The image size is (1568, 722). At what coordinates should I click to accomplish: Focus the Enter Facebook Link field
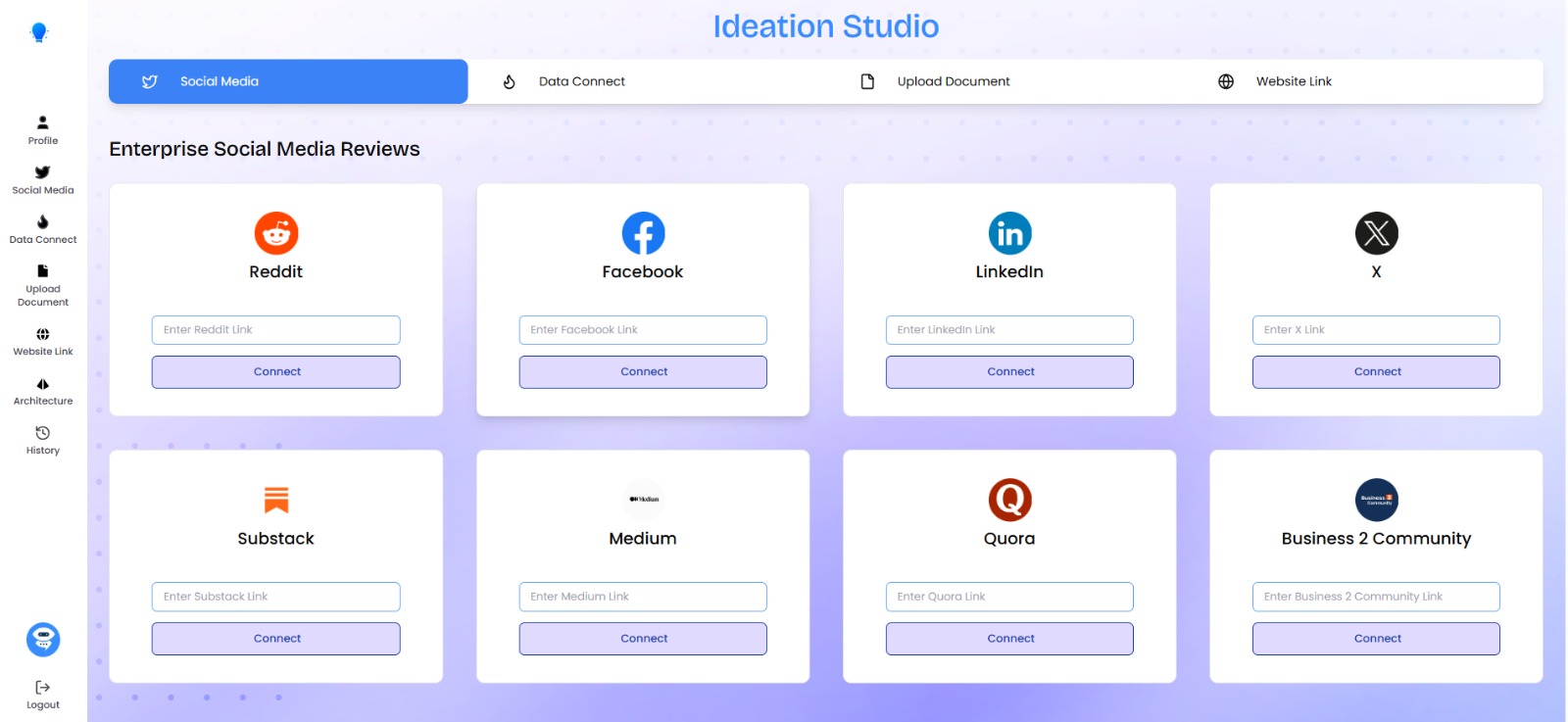[643, 330]
